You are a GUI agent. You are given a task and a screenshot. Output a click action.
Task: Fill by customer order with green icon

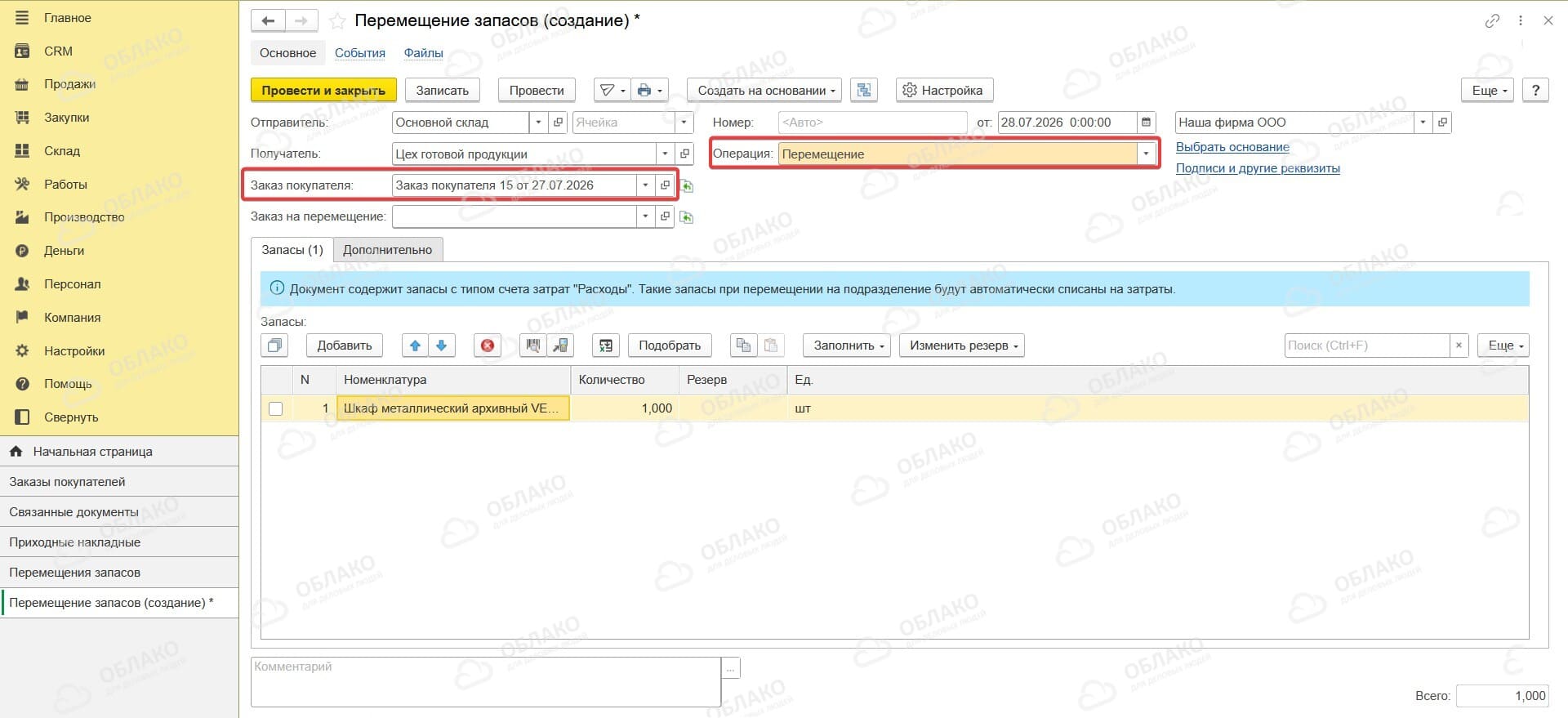(x=687, y=187)
